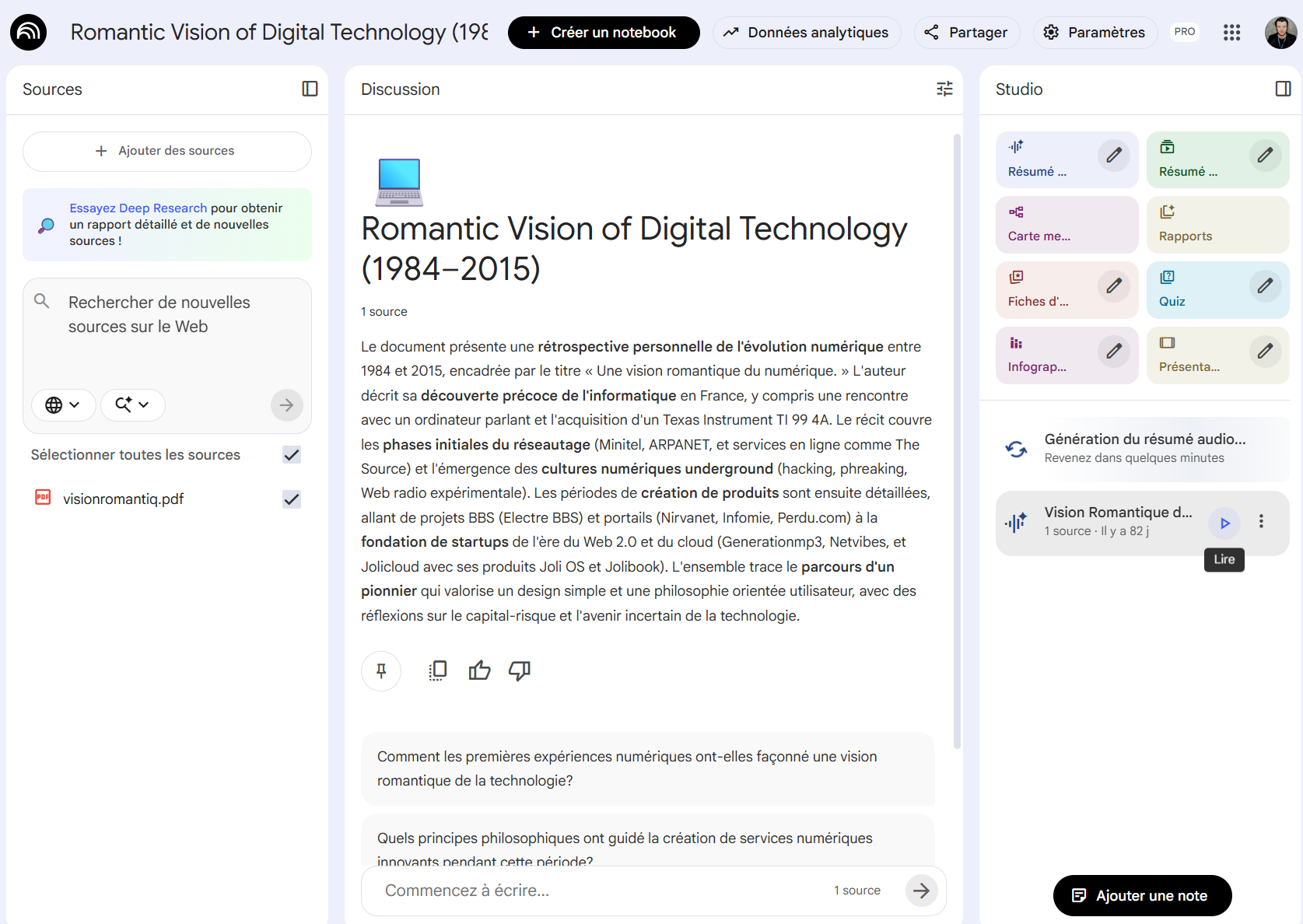This screenshot has height=924, width=1303.
Task: Edit the Quiz tile options
Action: (1266, 286)
